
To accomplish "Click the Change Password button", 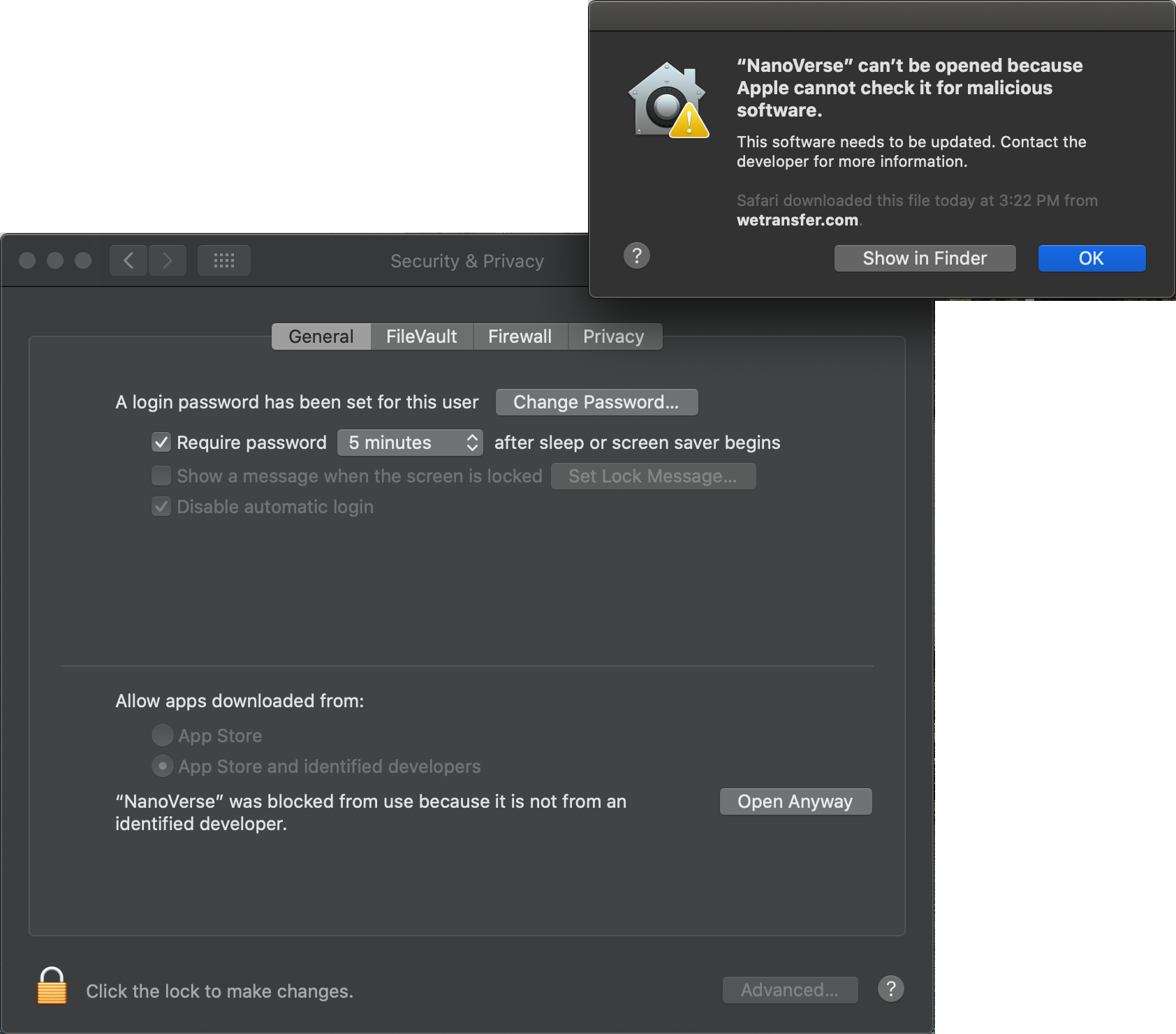I will (596, 402).
